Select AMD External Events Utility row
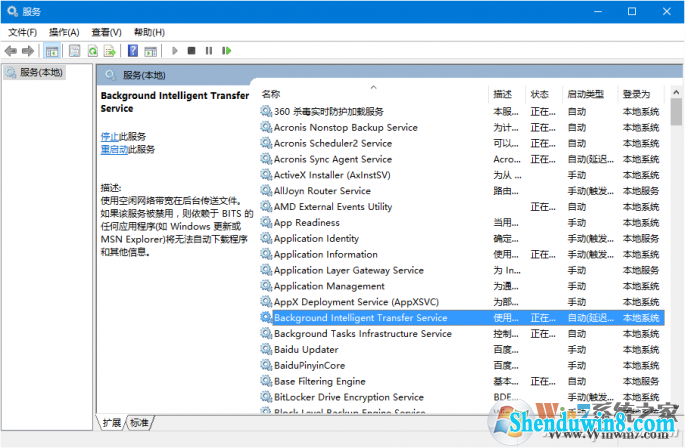The image size is (685, 448). pyautogui.click(x=462, y=207)
